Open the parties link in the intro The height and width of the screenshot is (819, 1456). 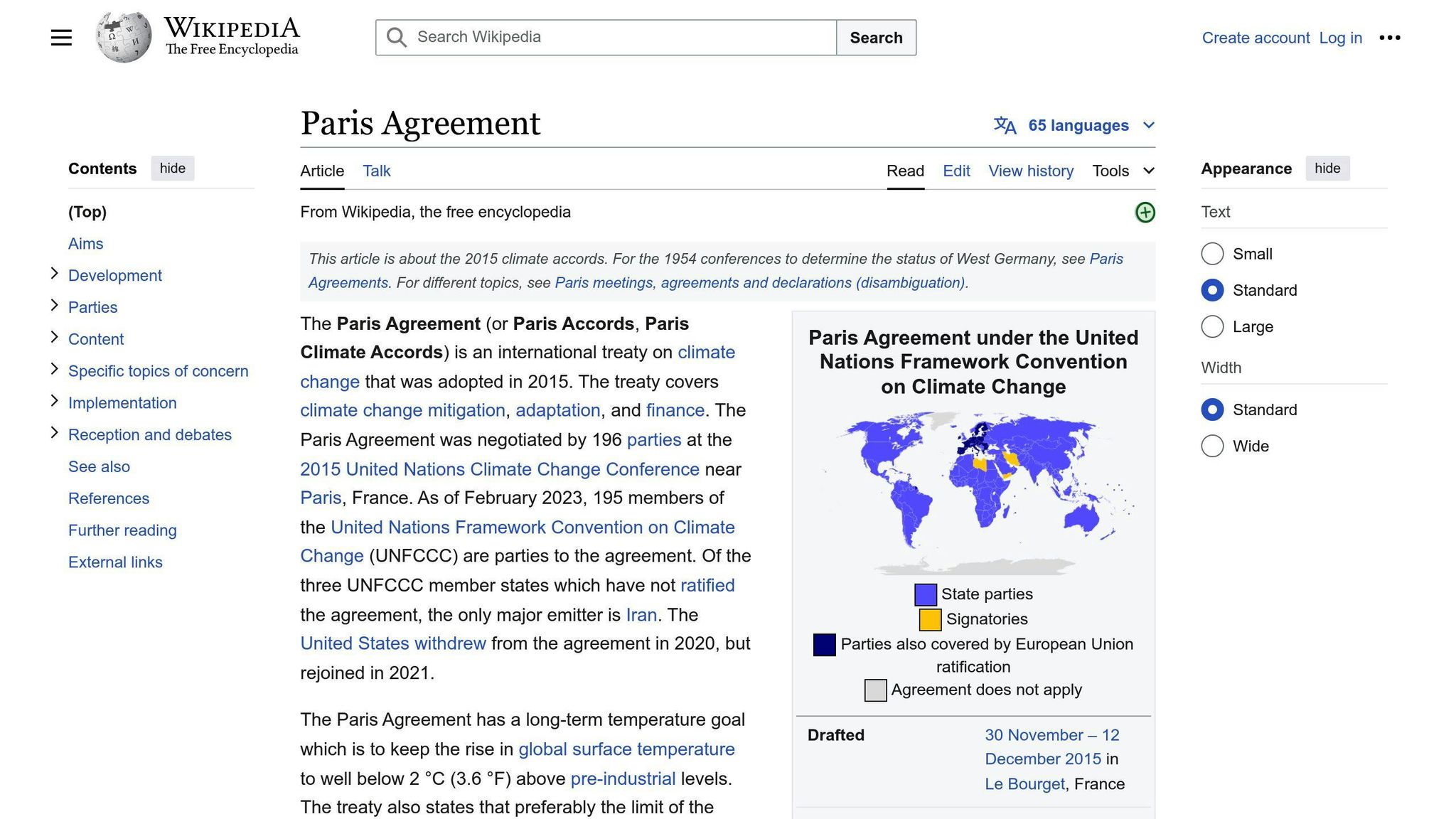coord(654,440)
